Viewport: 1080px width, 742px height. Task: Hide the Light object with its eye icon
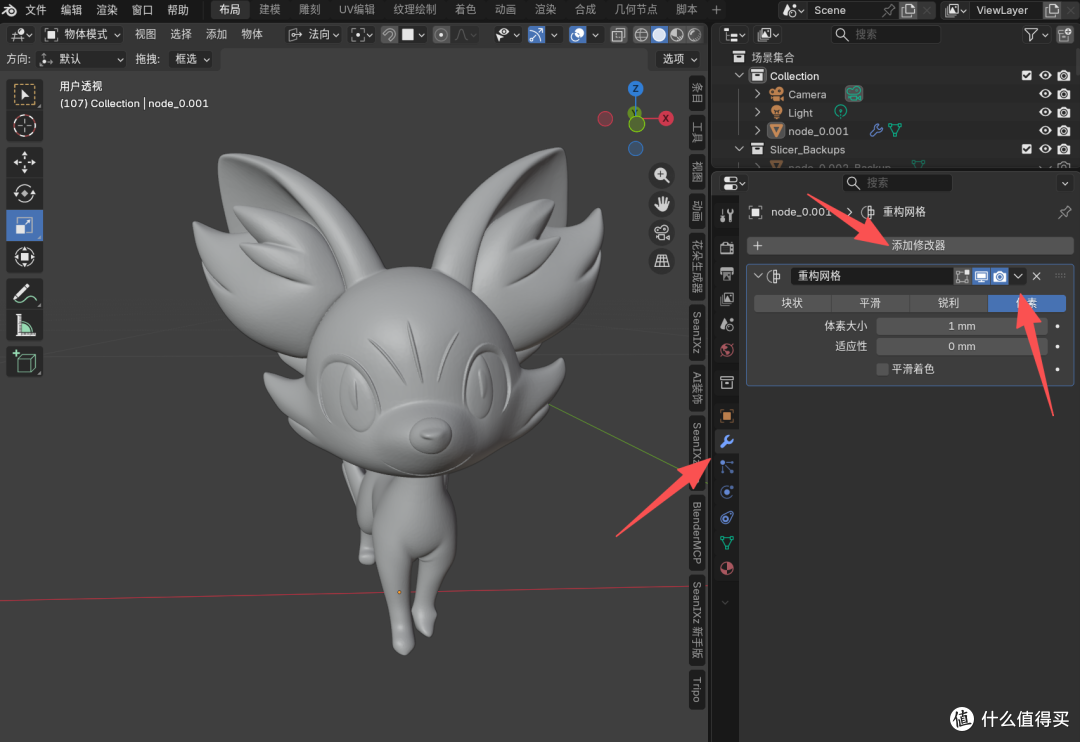(x=1045, y=112)
